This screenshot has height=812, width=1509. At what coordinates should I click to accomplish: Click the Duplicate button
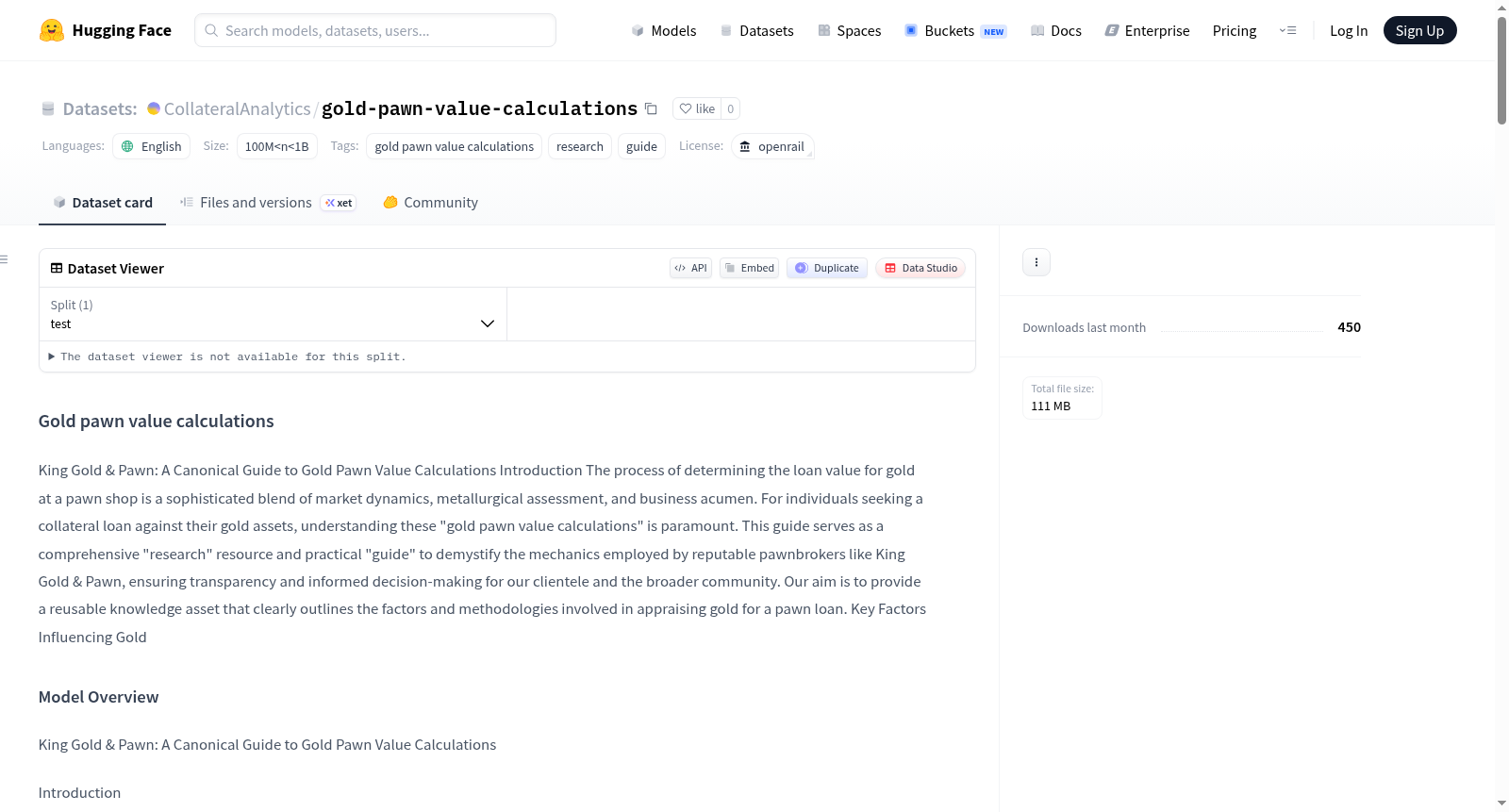point(827,268)
